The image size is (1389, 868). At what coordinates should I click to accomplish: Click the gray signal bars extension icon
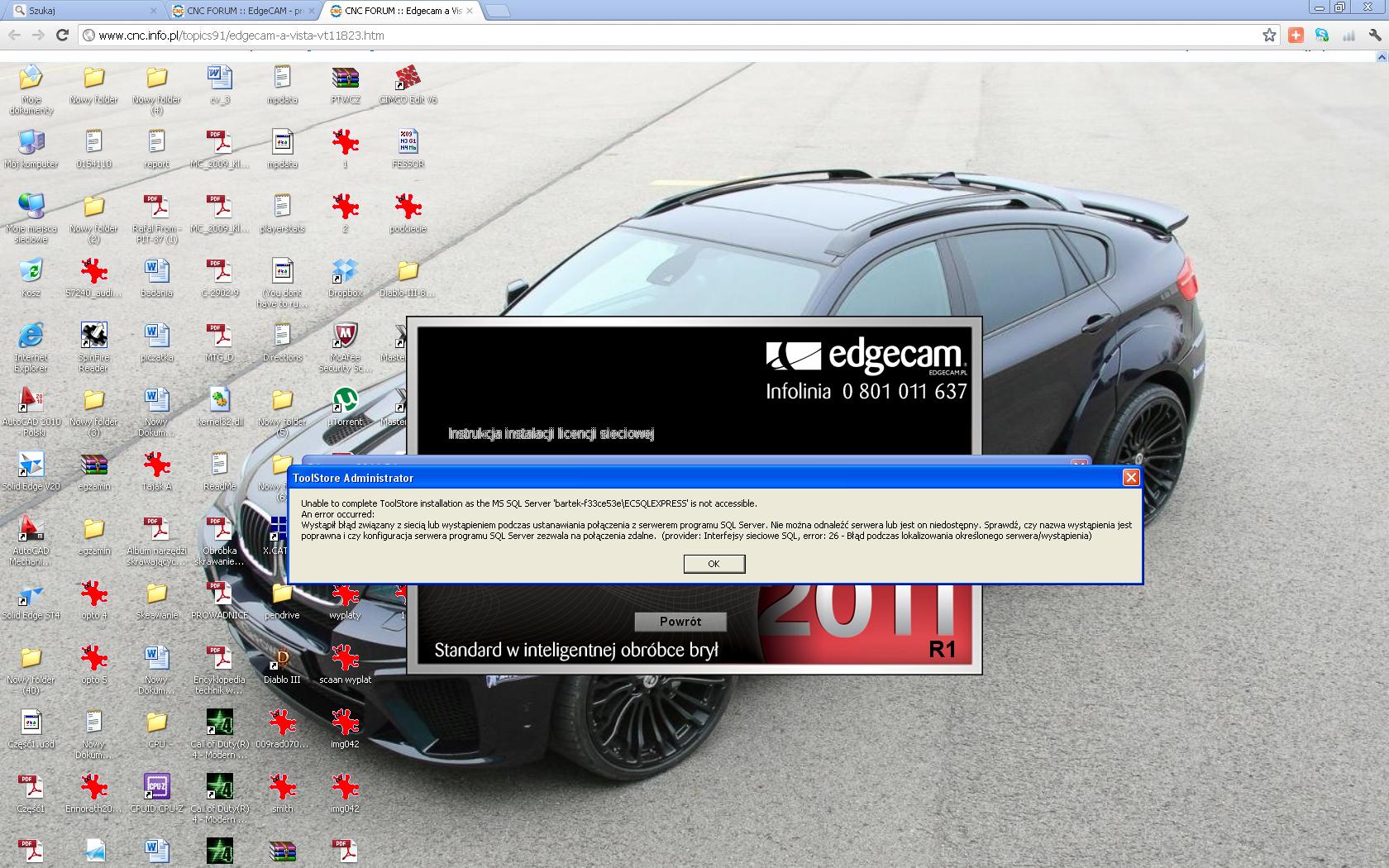pyautogui.click(x=1348, y=35)
